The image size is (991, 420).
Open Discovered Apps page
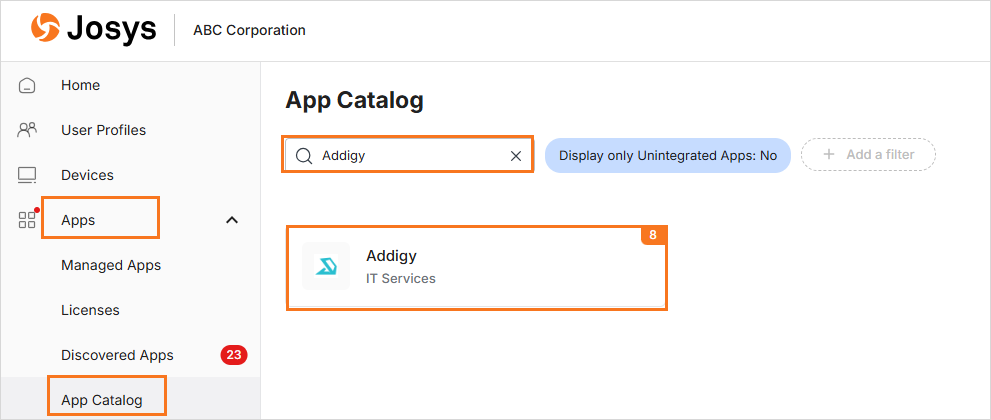tap(118, 355)
